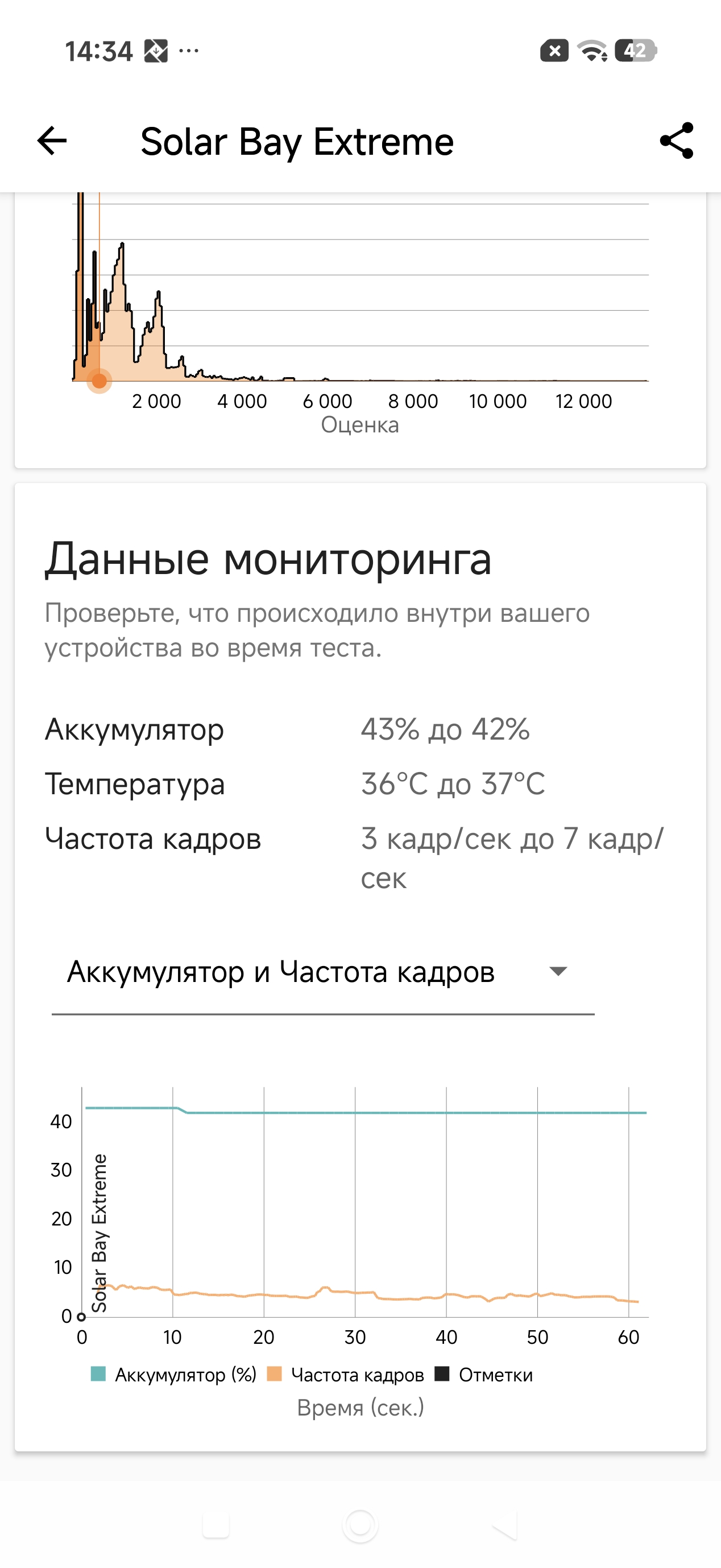Tap the "Данные мониторинга" heading
This screenshot has width=721, height=1568.
tap(268, 559)
